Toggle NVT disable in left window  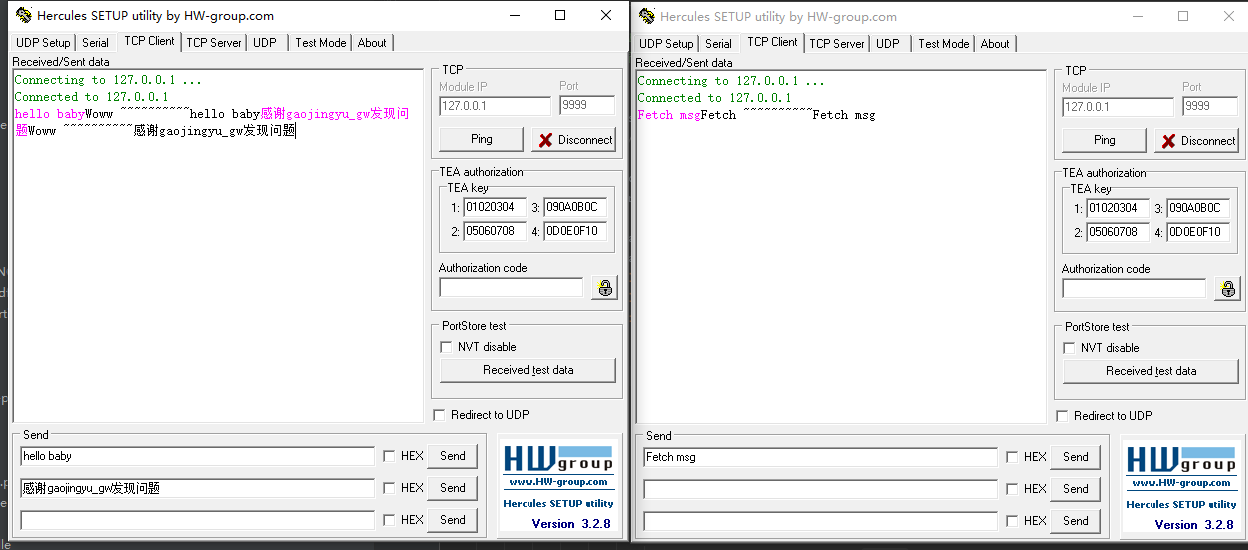(x=447, y=347)
